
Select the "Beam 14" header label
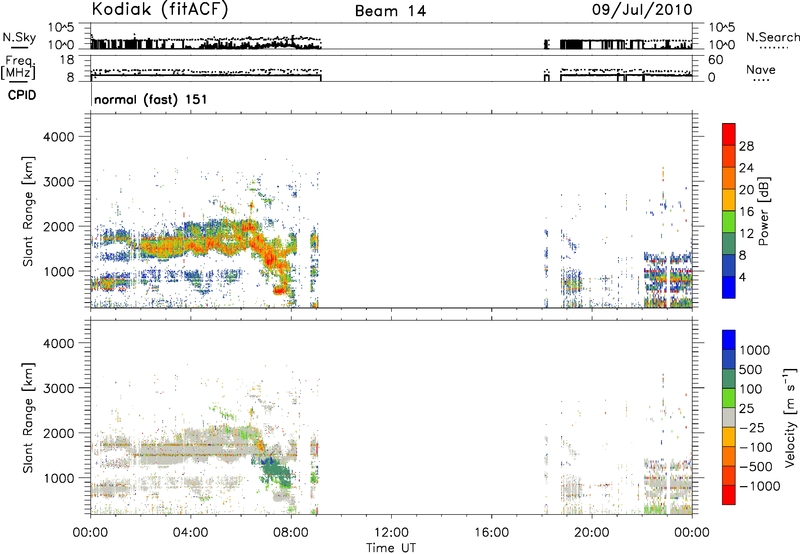(390, 11)
